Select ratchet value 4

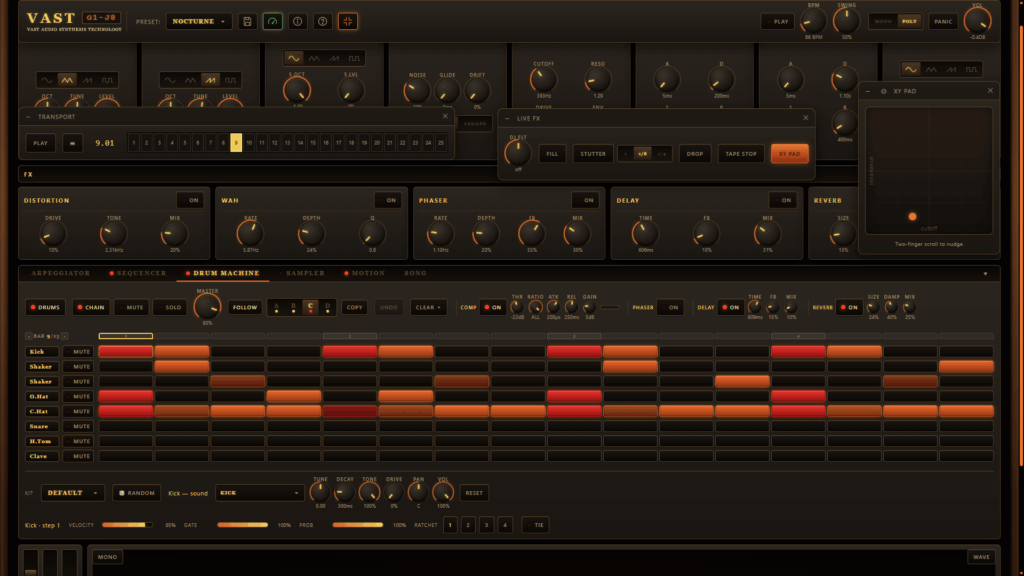coord(505,525)
